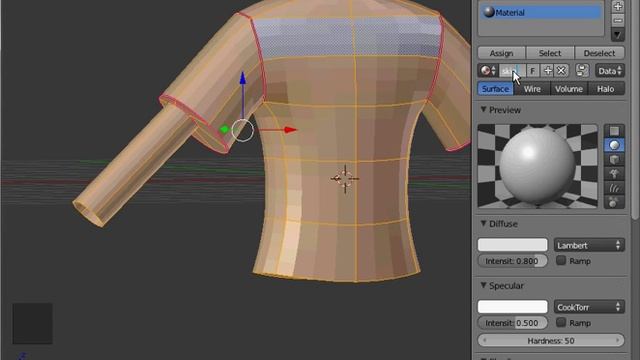
Task: Click the Deselect button
Action: 599,53
